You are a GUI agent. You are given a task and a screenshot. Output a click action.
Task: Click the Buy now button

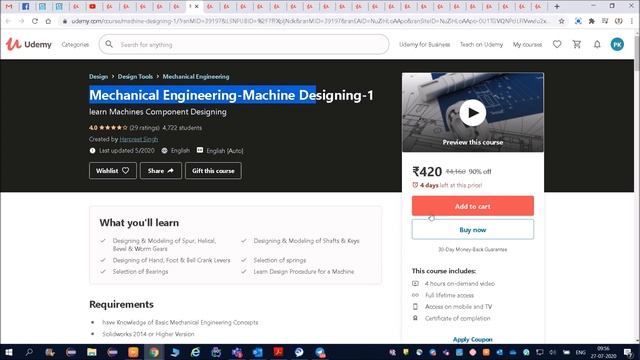tap(473, 230)
